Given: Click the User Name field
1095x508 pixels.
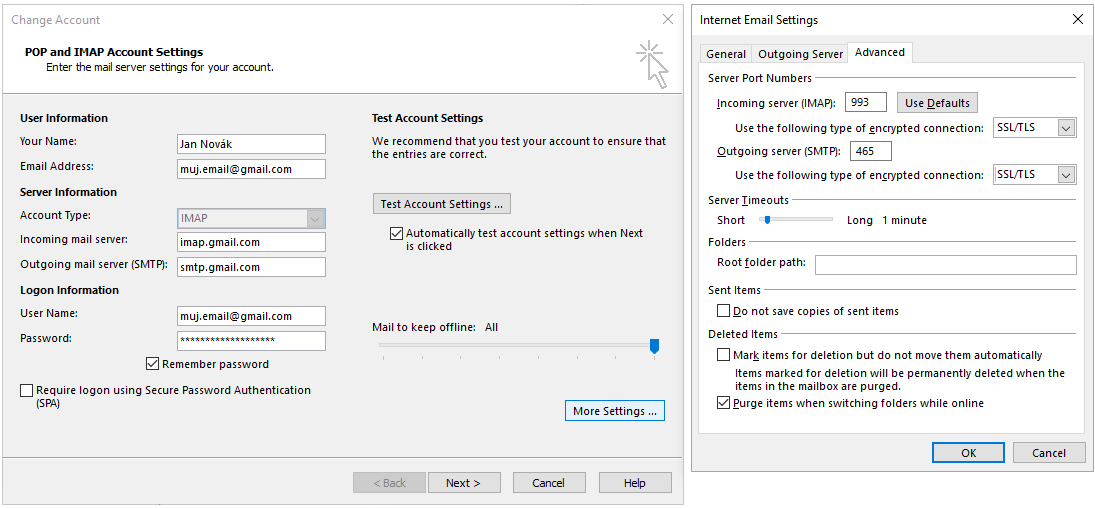Looking at the screenshot, I should [251, 316].
